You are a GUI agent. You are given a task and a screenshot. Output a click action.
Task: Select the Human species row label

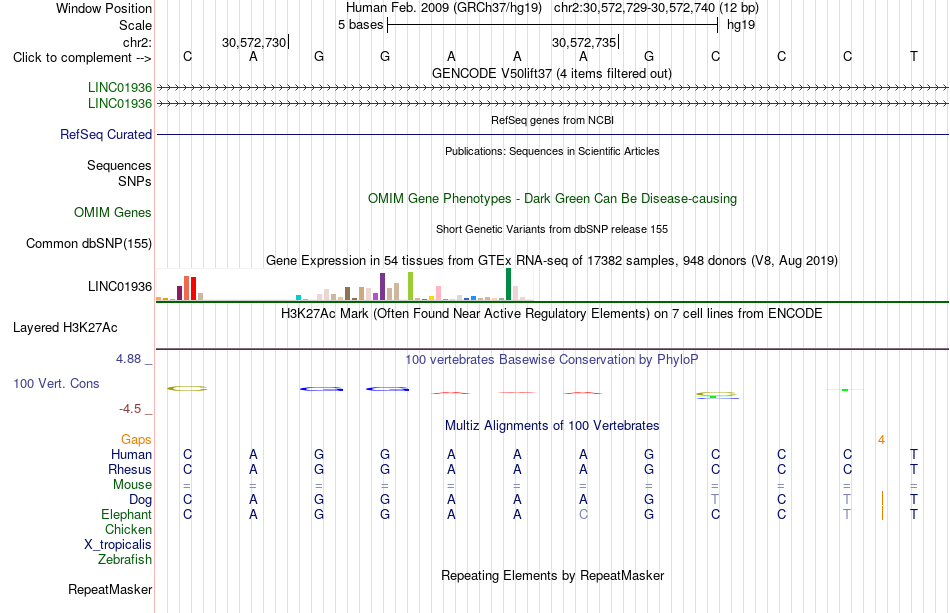click(131, 454)
